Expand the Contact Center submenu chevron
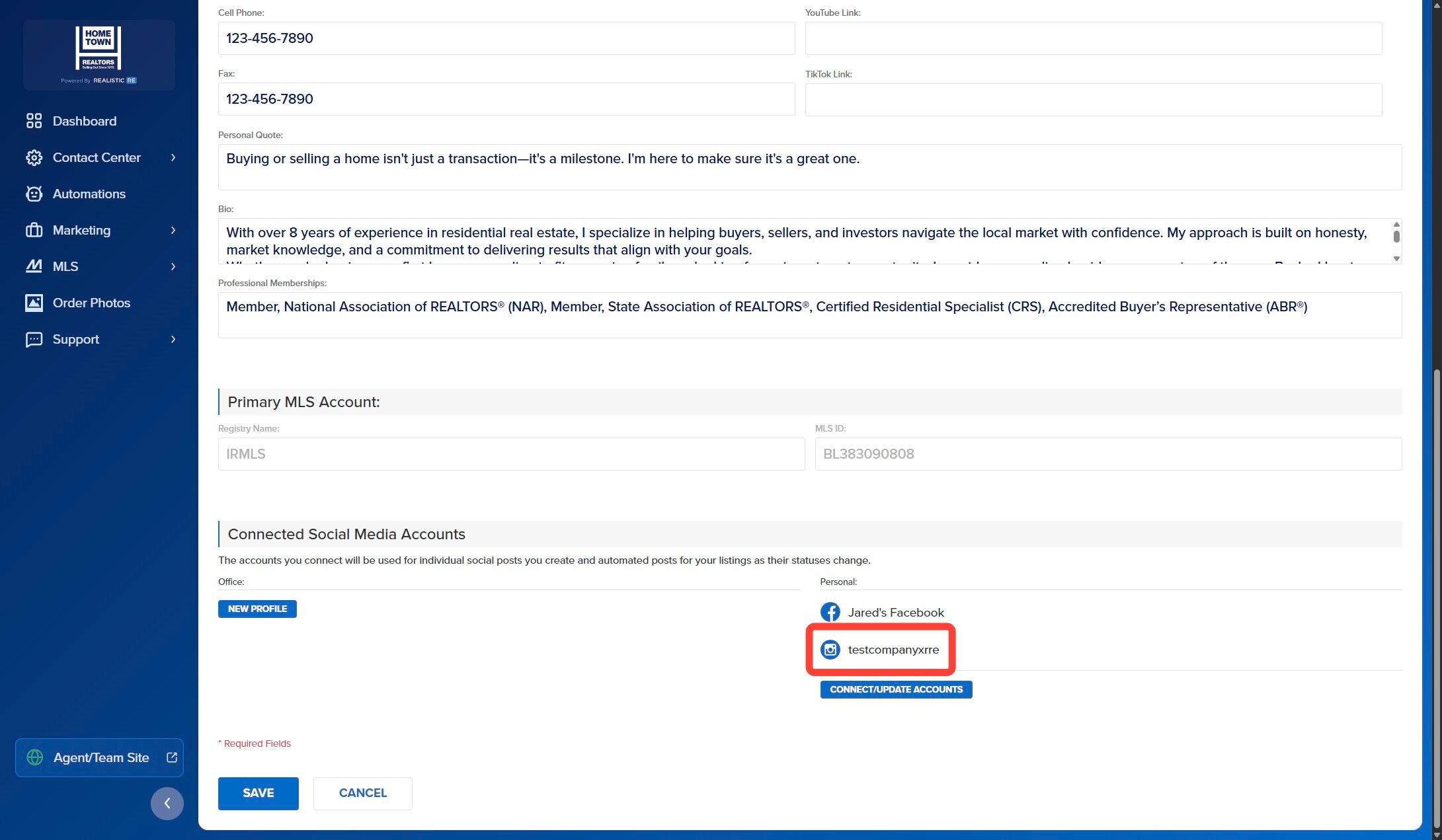This screenshot has width=1442, height=840. 173,157
